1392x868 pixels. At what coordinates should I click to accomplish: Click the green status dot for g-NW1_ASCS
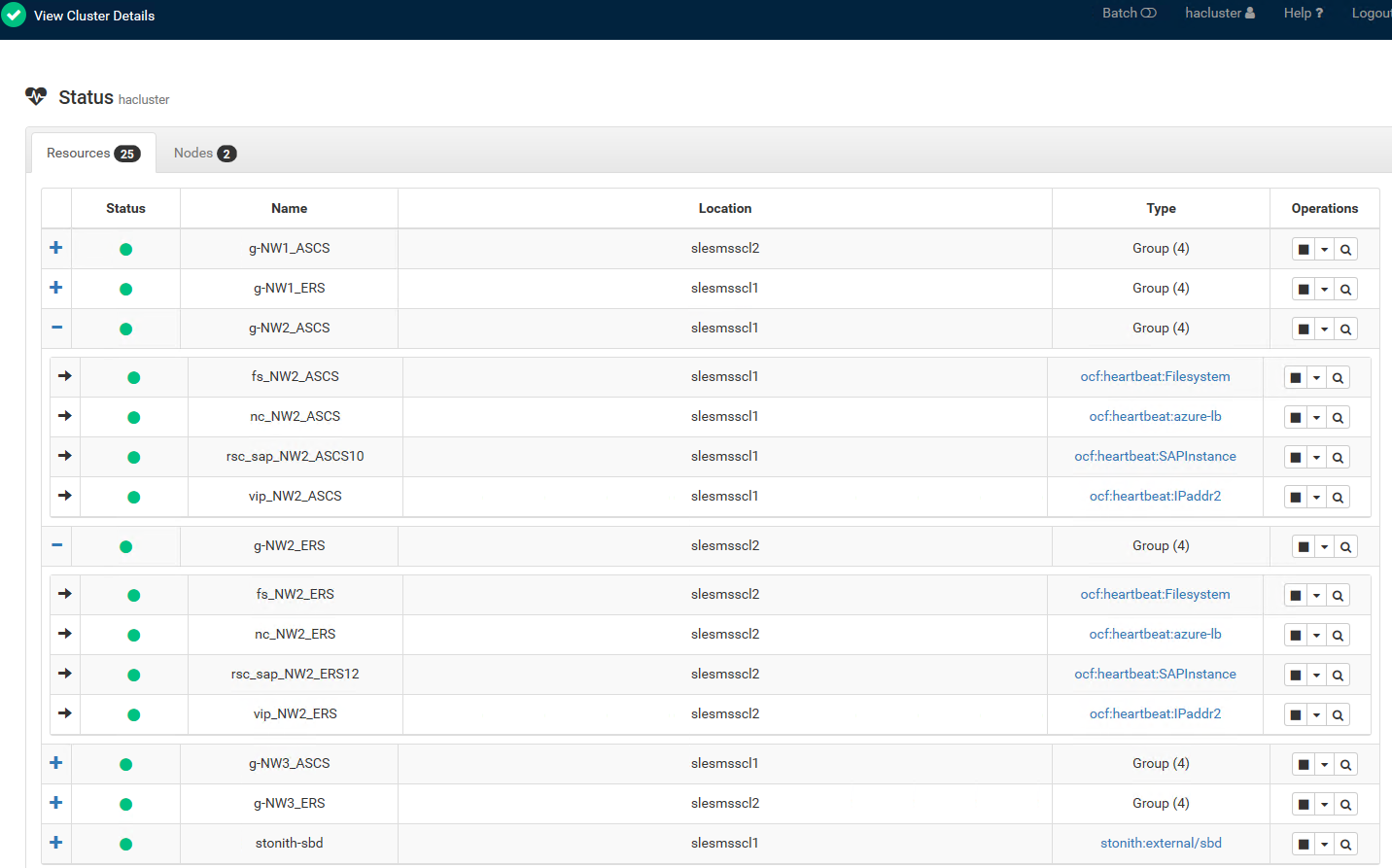(x=125, y=250)
